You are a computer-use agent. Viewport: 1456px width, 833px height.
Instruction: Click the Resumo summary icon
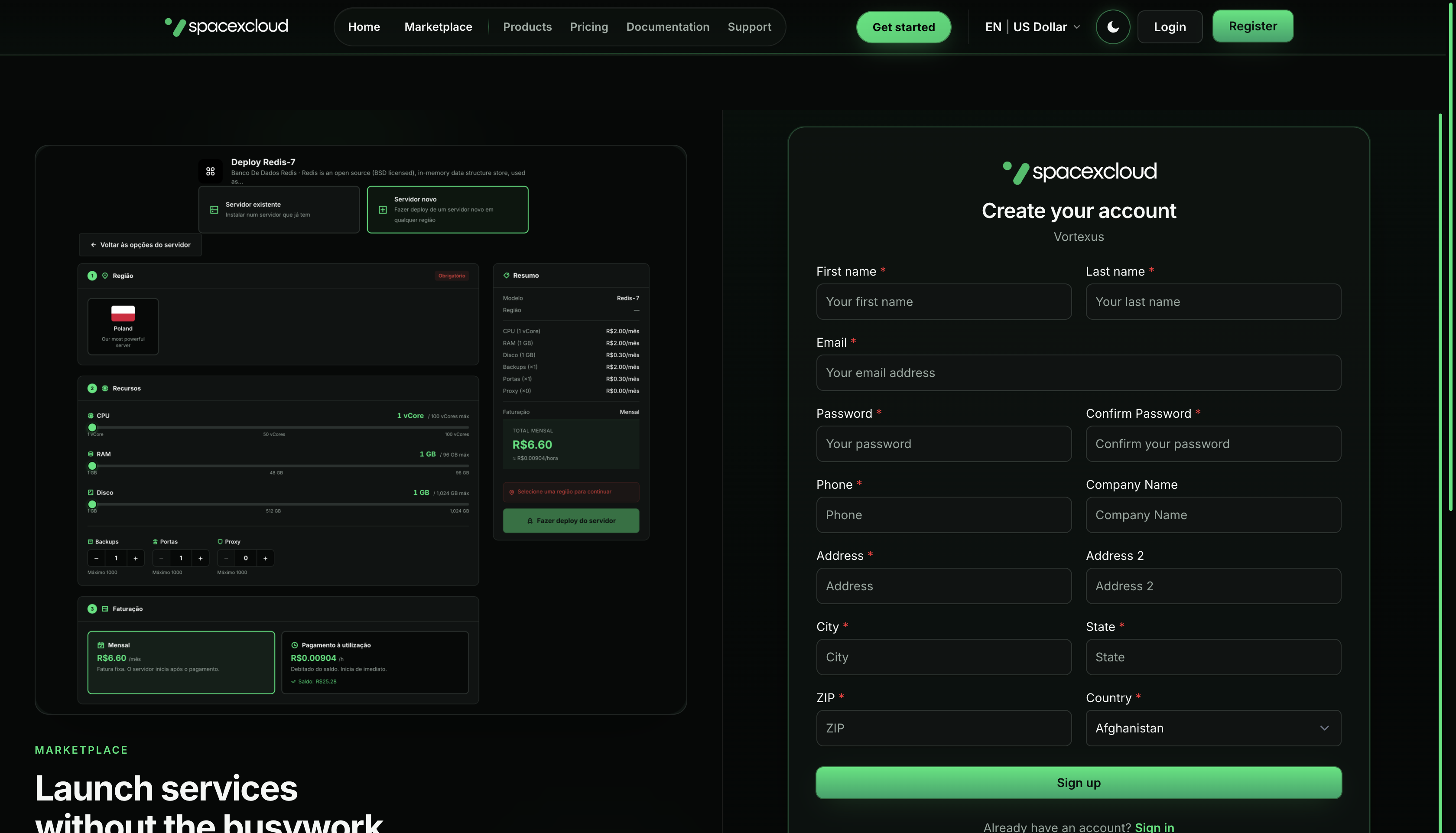pos(506,276)
